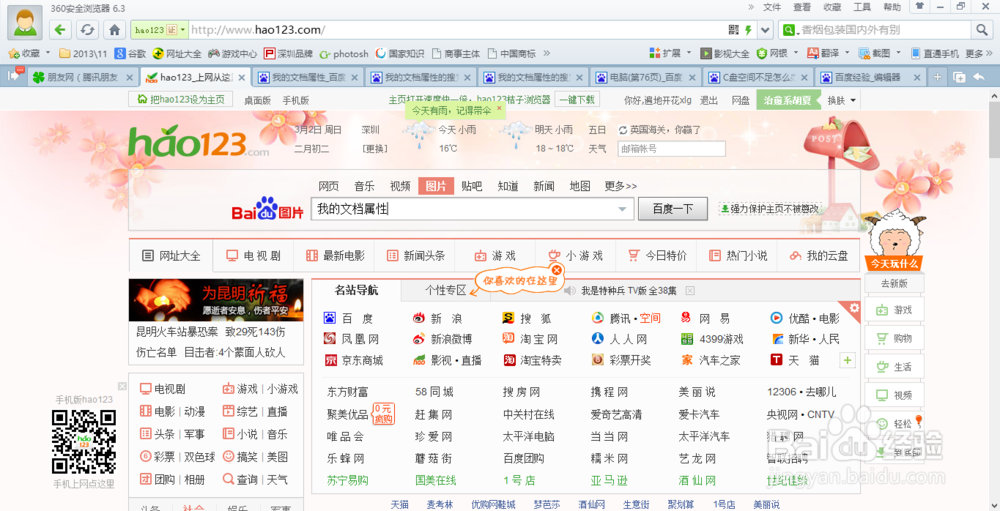Close the 今天有雨 reminder tooltip
1000x511 pixels.
point(499,108)
